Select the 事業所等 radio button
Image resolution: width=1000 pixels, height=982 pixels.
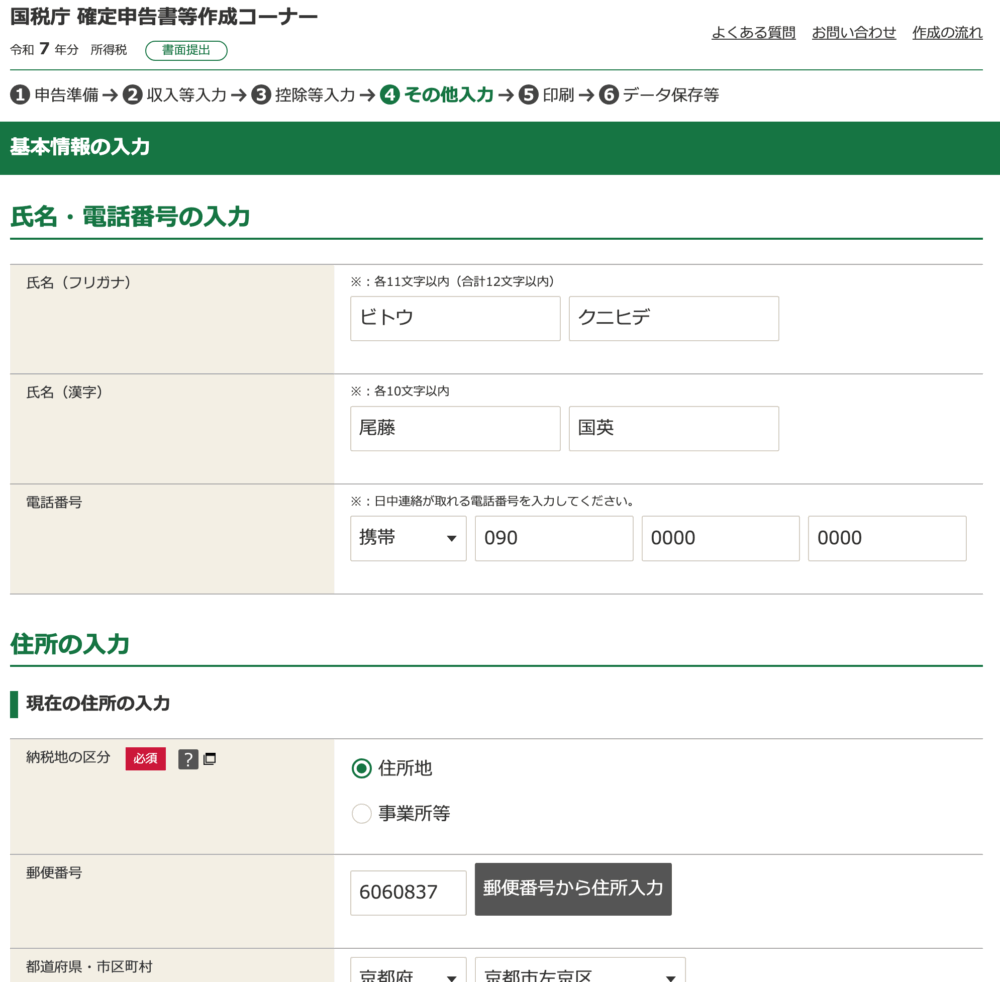point(361,813)
